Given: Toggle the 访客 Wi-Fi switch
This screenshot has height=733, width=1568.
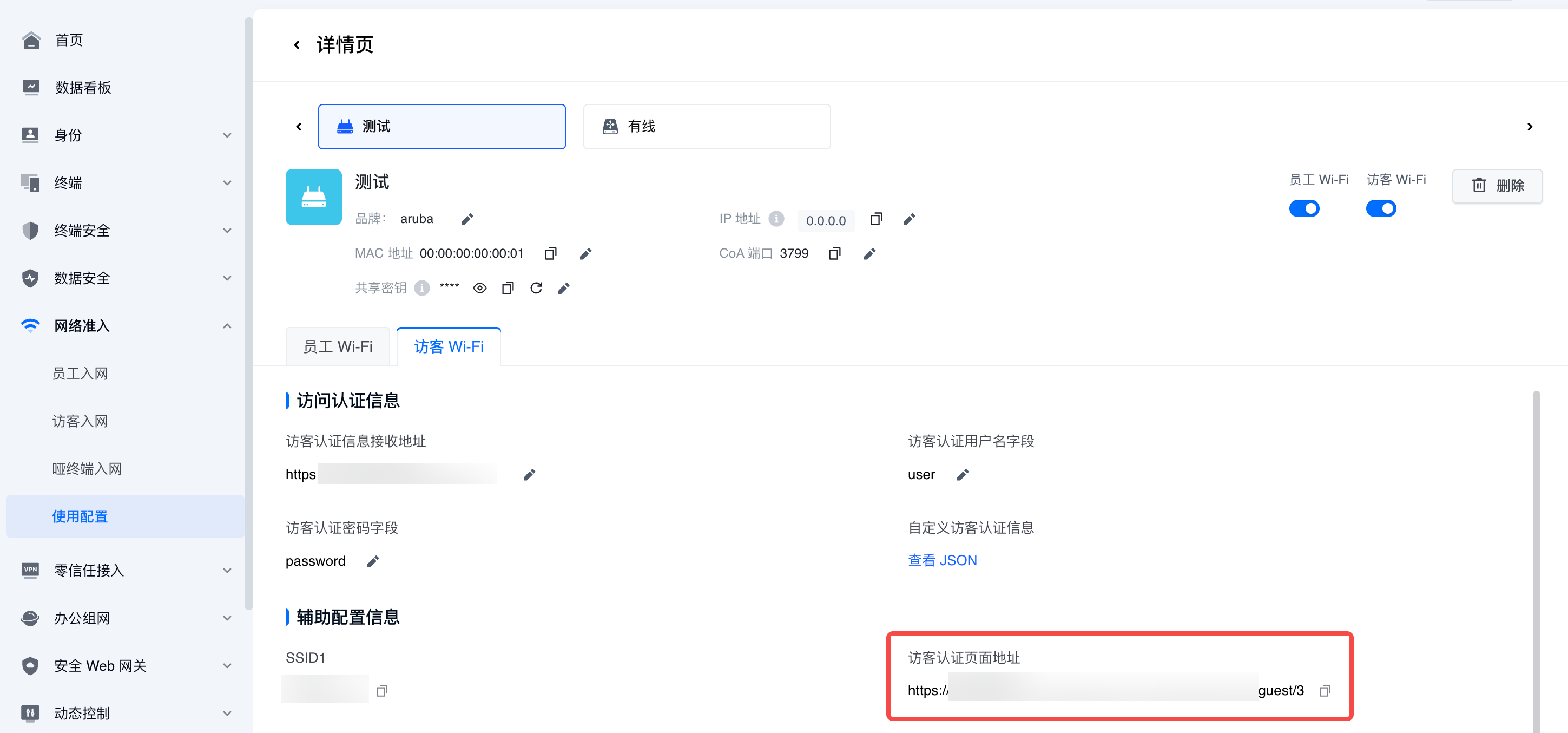Looking at the screenshot, I should pos(1381,209).
